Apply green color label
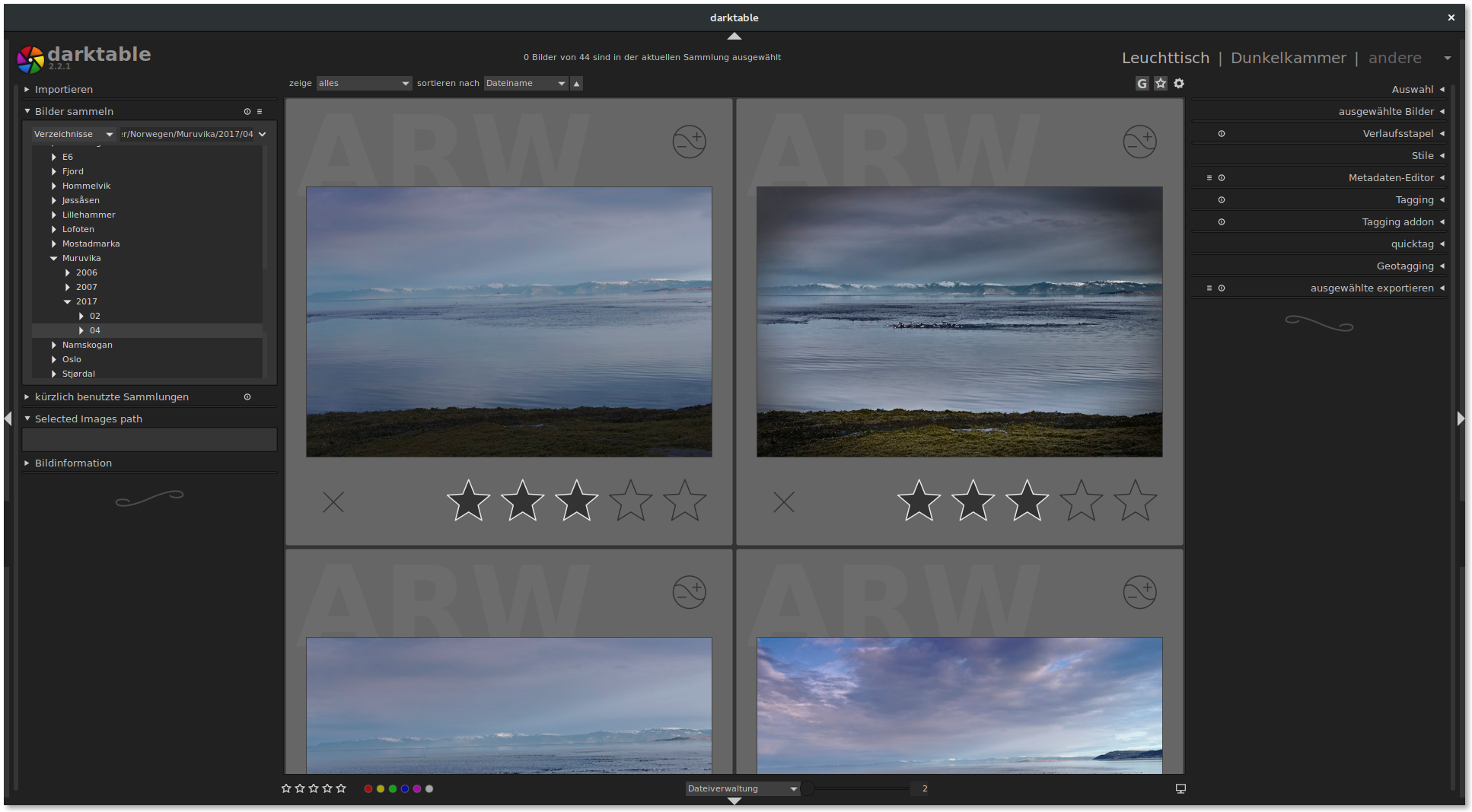 (393, 789)
